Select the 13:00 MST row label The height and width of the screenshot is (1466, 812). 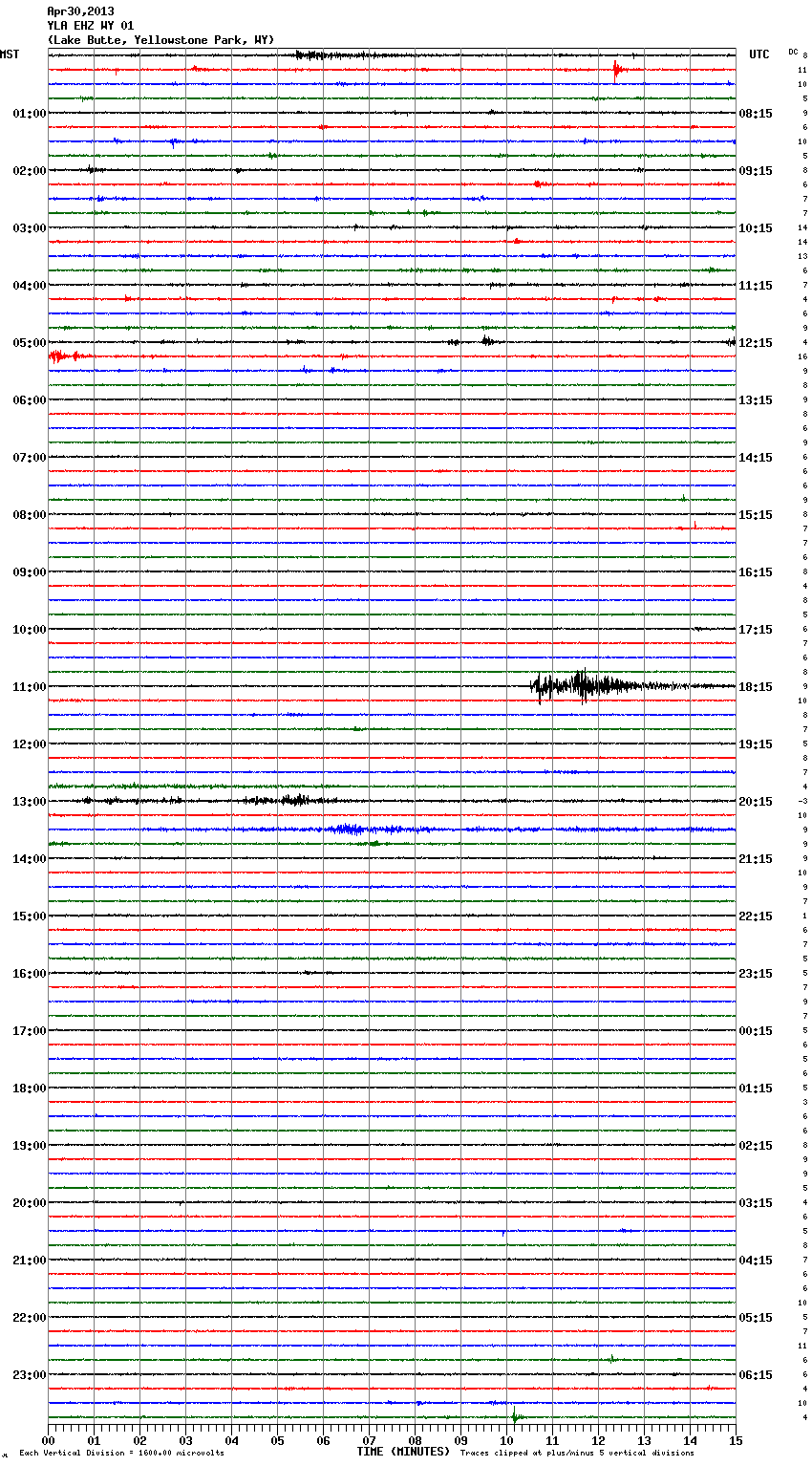(30, 802)
